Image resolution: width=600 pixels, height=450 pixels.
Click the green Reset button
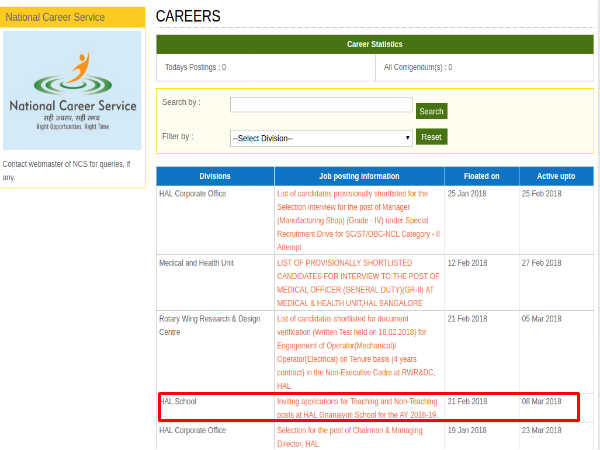[x=432, y=137]
